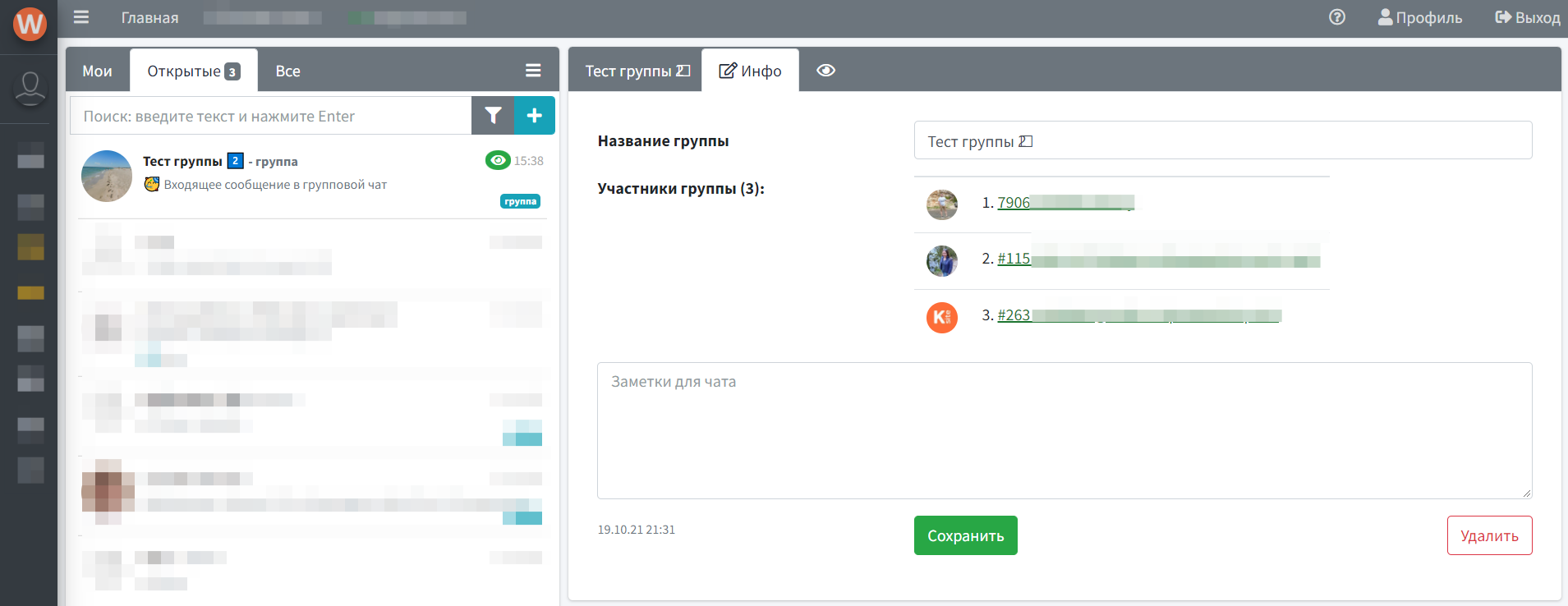
Task: Open participant link starting with #115
Action: [x=1014, y=259]
